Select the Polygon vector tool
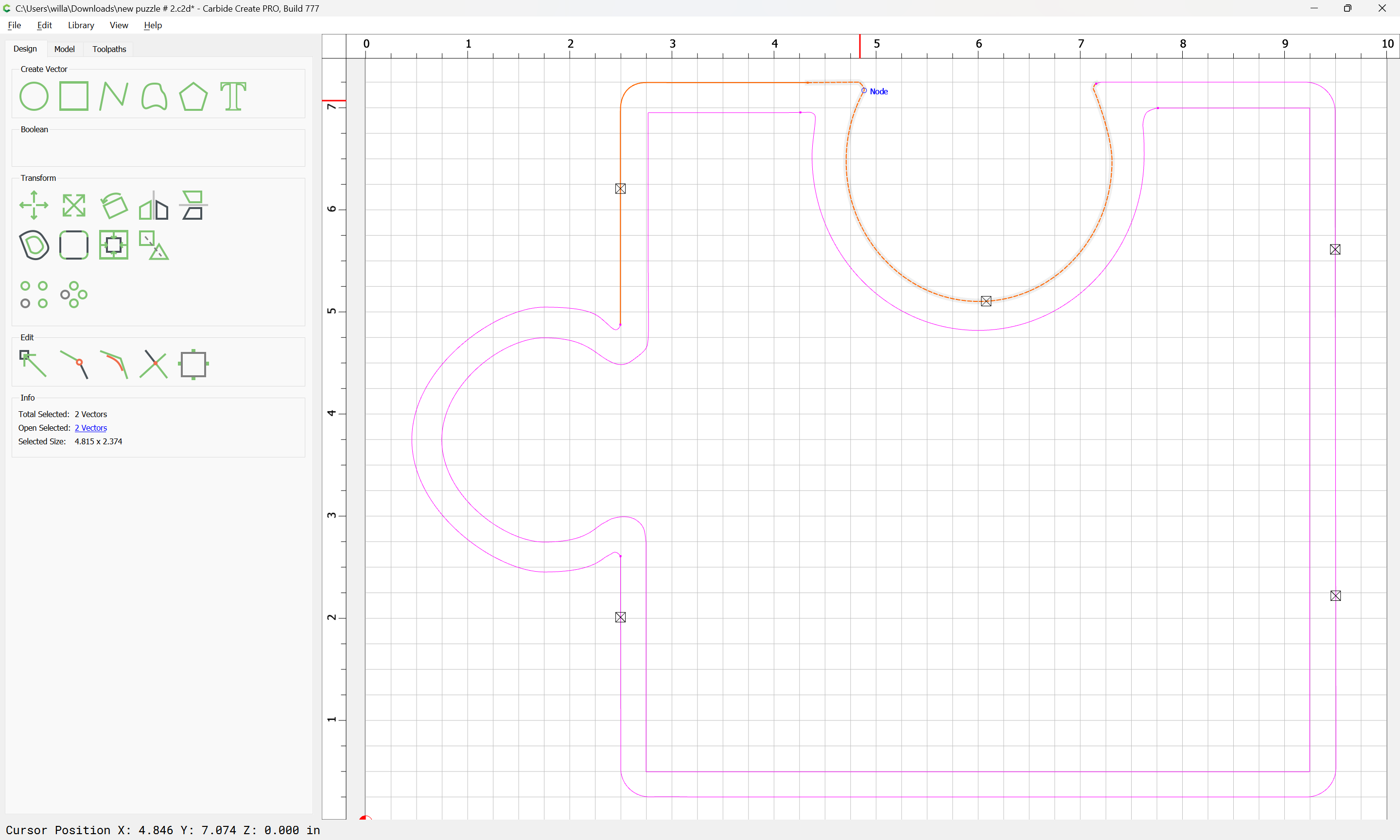 pyautogui.click(x=193, y=96)
